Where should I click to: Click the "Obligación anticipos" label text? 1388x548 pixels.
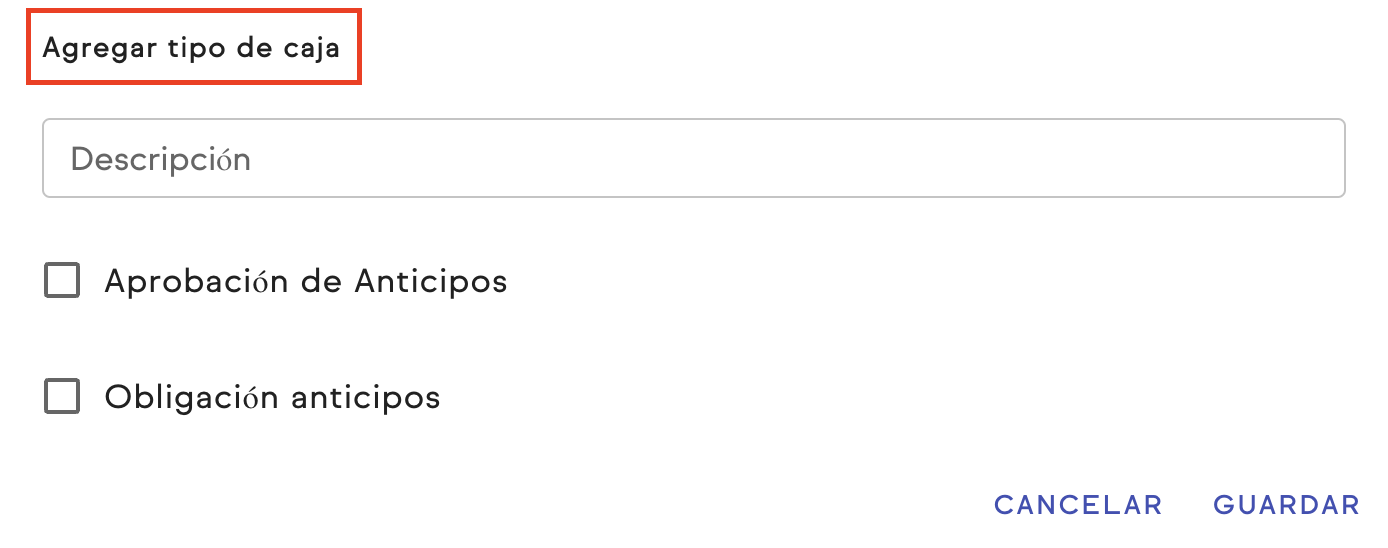click(272, 397)
